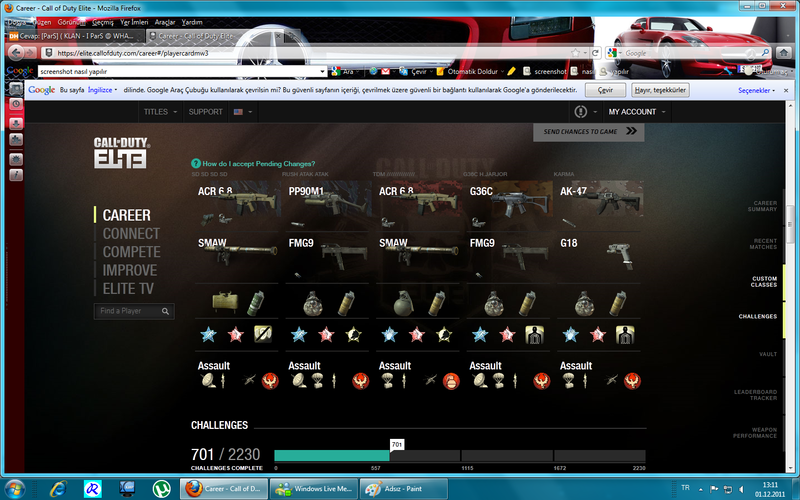This screenshot has height=500, width=800.
Task: Click the semtex grenade icon in RUSH ATAK ATAK class
Action: 312,304
